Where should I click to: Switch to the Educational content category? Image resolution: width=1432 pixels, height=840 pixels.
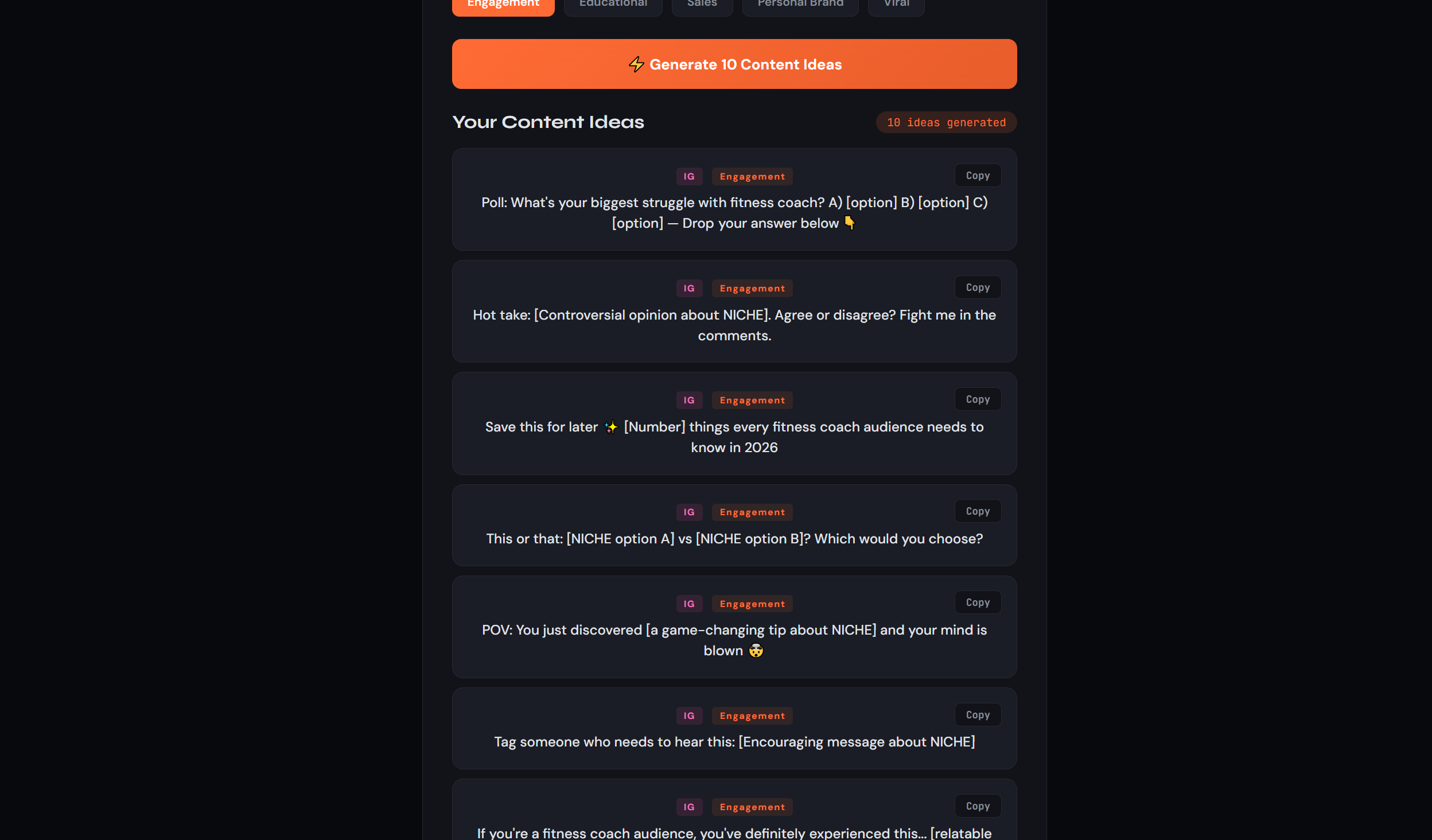pyautogui.click(x=613, y=3)
